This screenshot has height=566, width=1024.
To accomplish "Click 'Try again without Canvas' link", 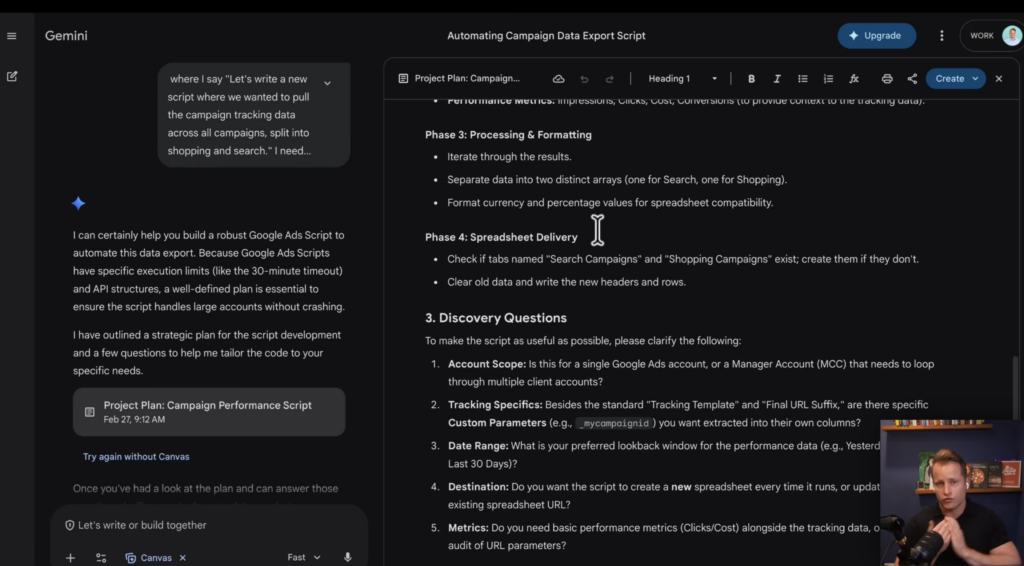I will point(136,457).
